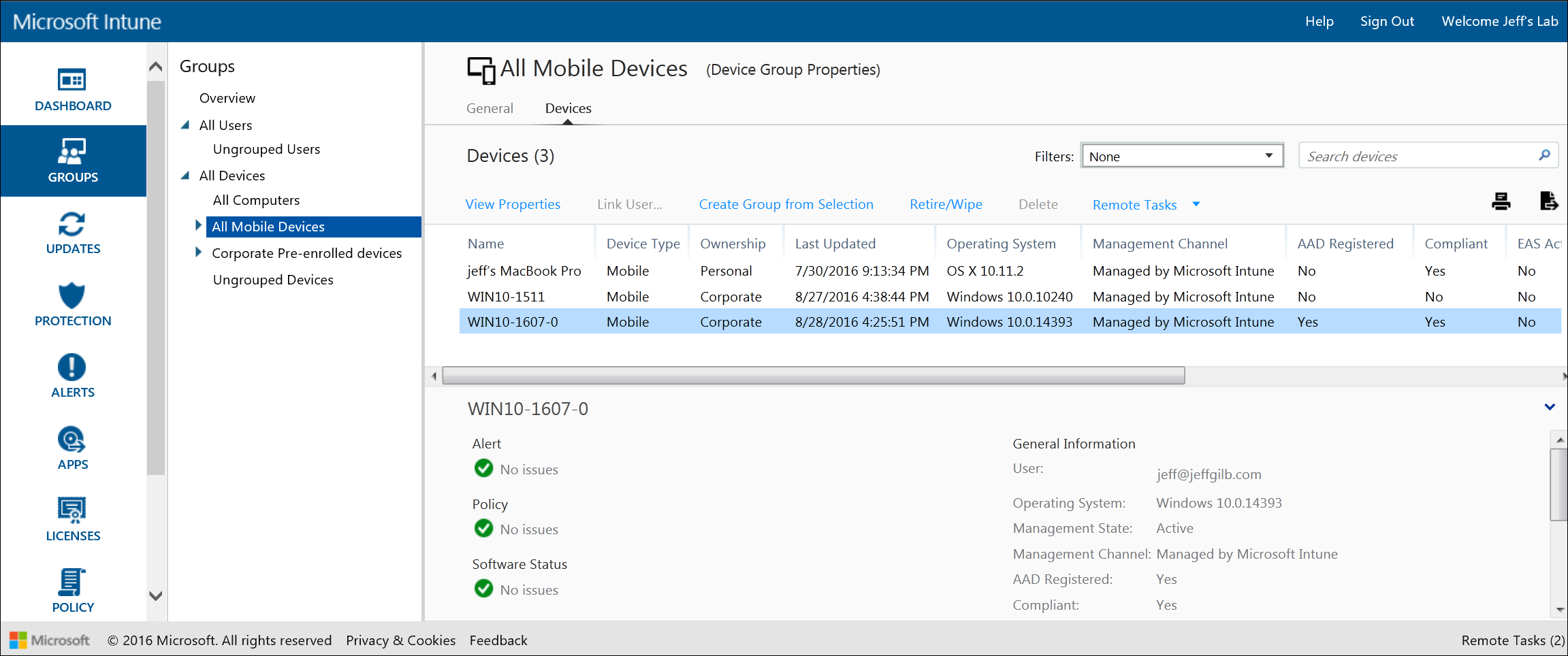Collapse the WIN10-1607-0 details pane chevron
Image resolution: width=1568 pixels, height=656 pixels.
pyautogui.click(x=1550, y=407)
